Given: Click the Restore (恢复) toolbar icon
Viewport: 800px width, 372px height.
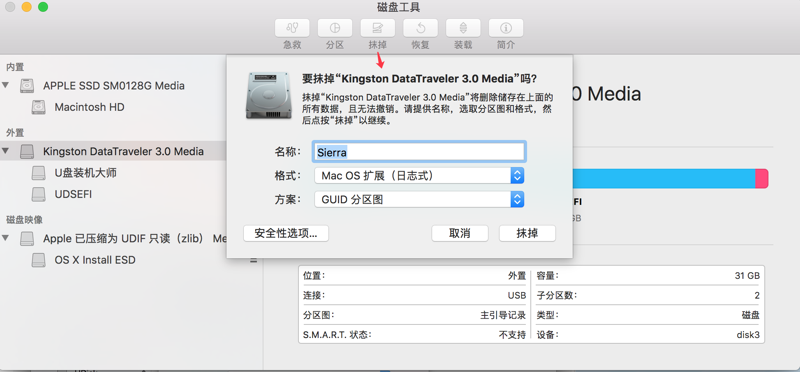Looking at the screenshot, I should point(420,28).
